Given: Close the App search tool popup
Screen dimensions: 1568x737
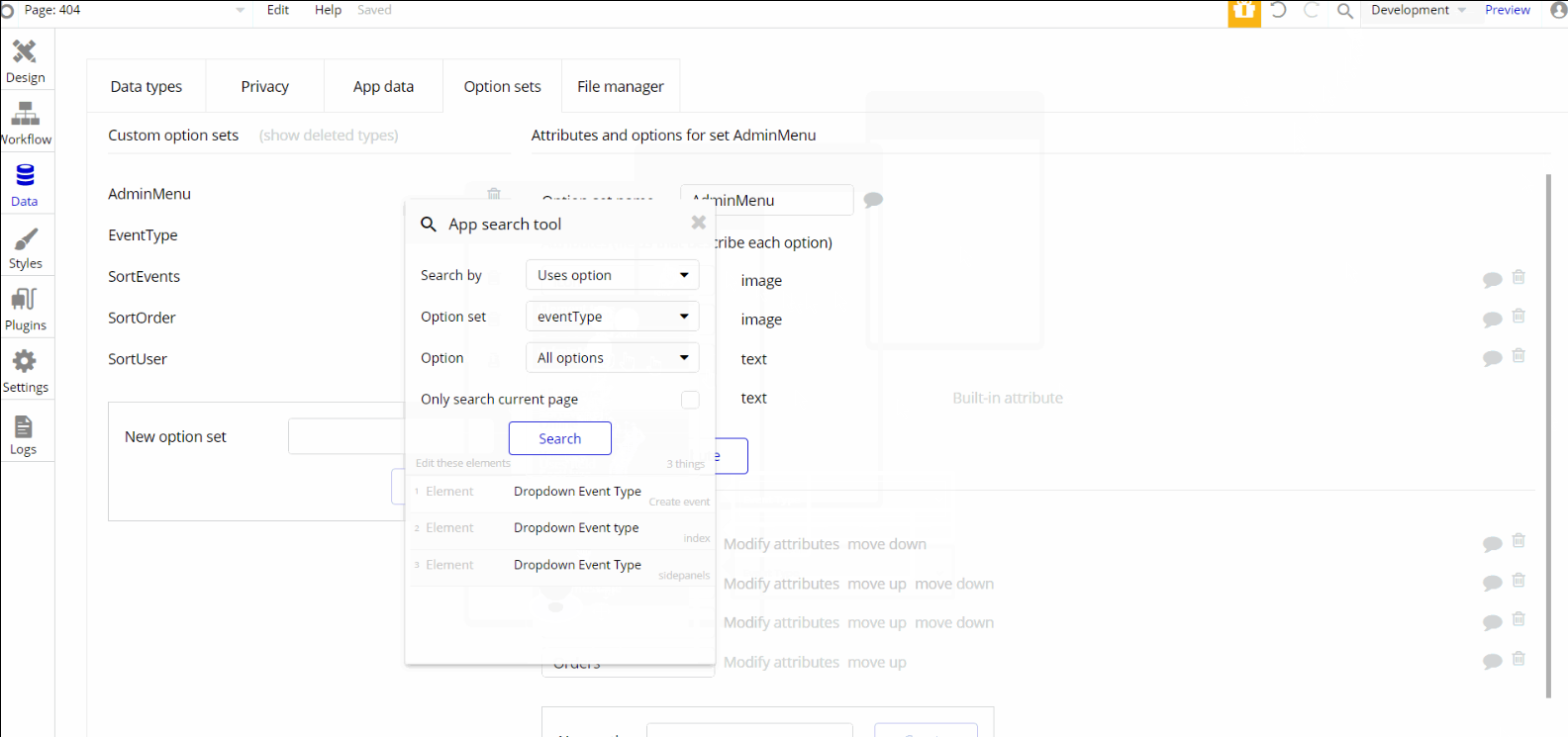Looking at the screenshot, I should [x=698, y=223].
